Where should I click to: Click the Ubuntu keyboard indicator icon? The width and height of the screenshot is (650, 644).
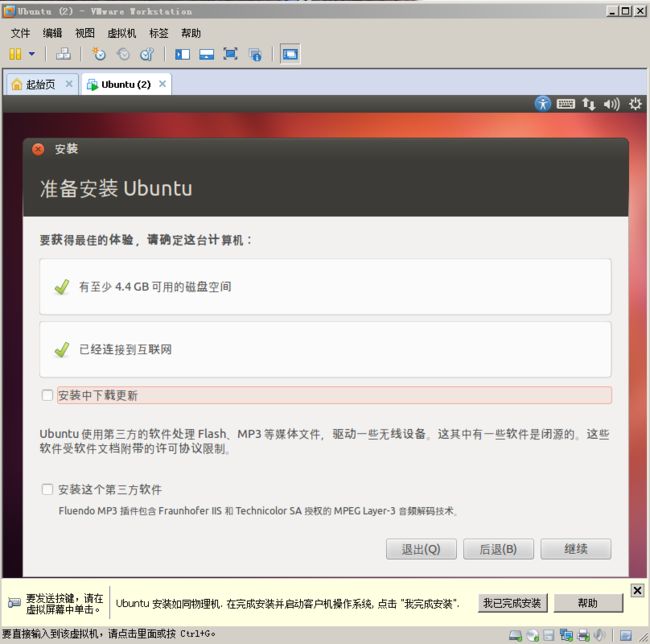coord(565,104)
